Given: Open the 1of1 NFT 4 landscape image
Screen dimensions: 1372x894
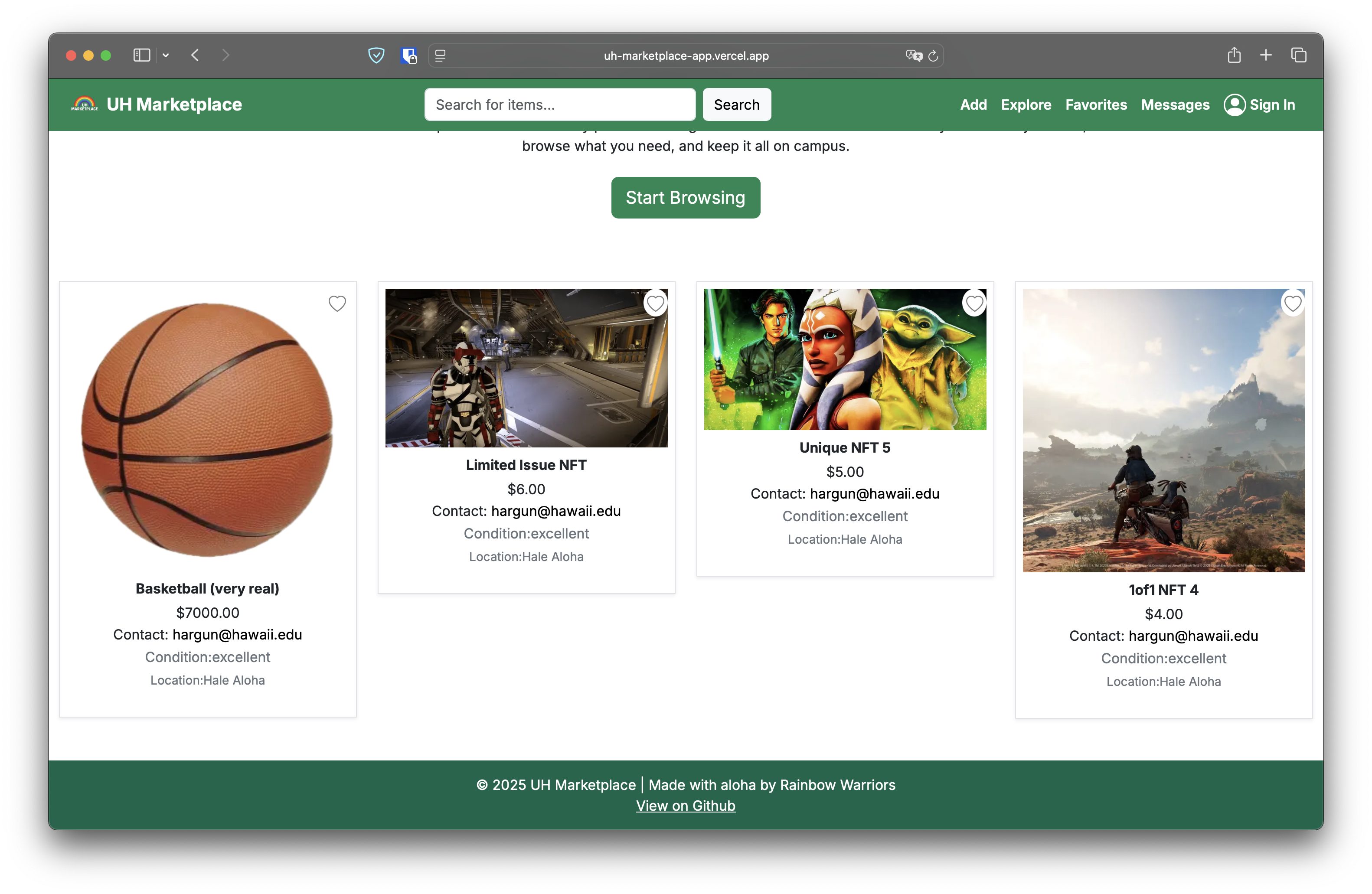Looking at the screenshot, I should click(x=1163, y=430).
